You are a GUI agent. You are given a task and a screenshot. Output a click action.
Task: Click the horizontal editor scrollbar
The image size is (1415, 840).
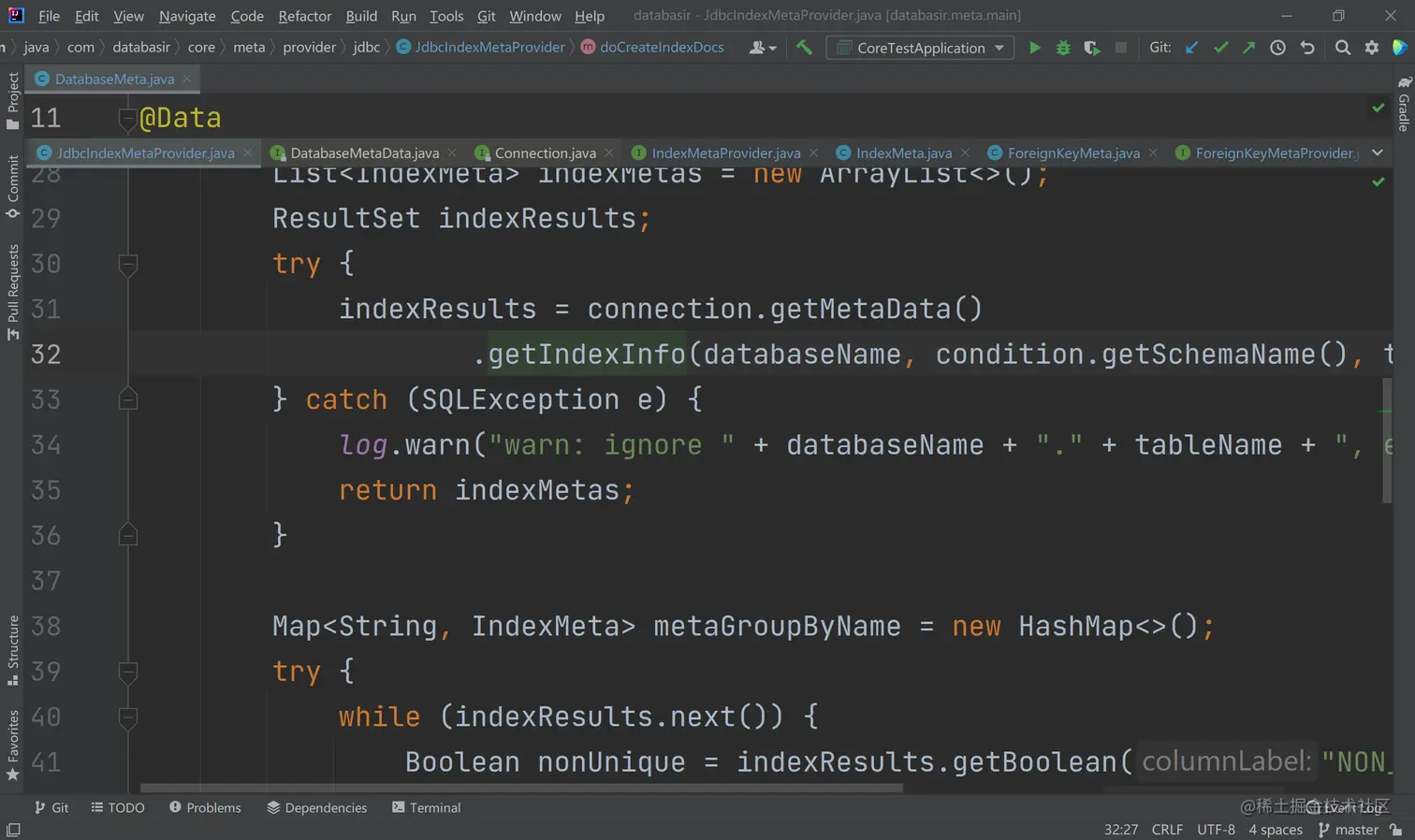pos(521,788)
